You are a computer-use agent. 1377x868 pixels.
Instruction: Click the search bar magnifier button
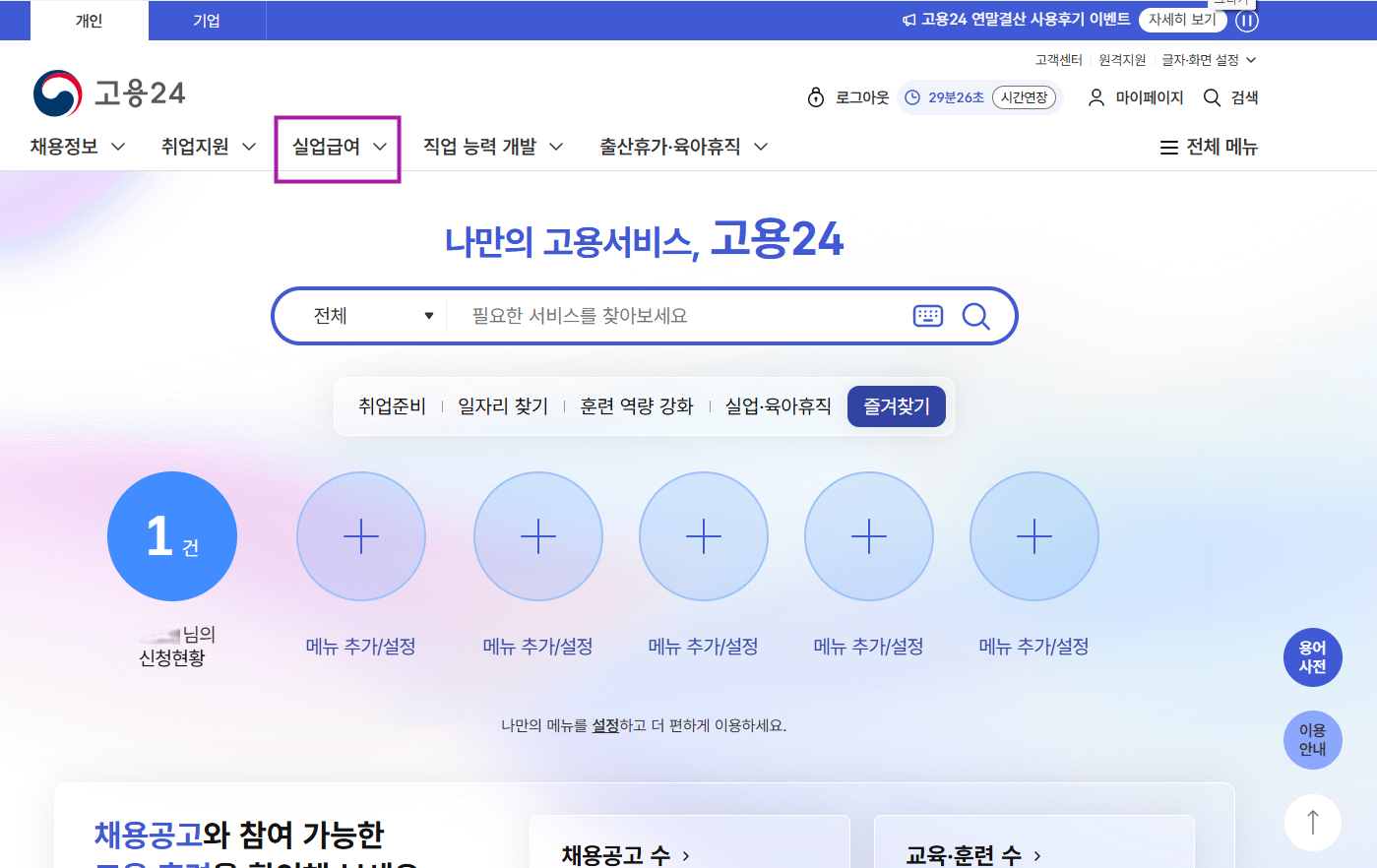click(975, 316)
